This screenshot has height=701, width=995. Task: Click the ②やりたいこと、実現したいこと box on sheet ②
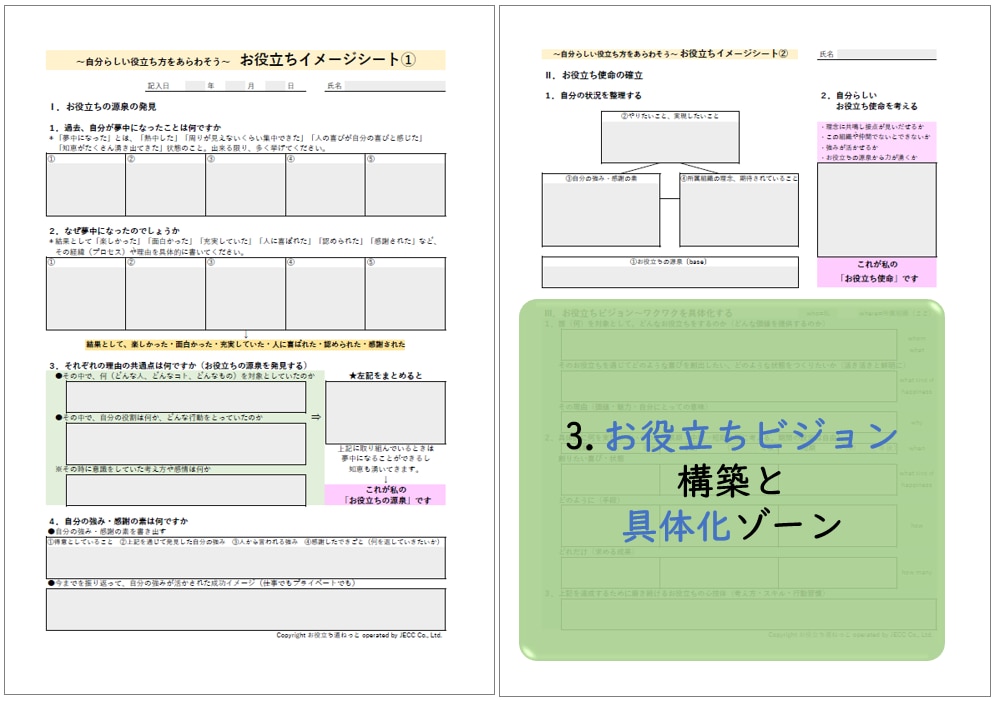point(670,137)
